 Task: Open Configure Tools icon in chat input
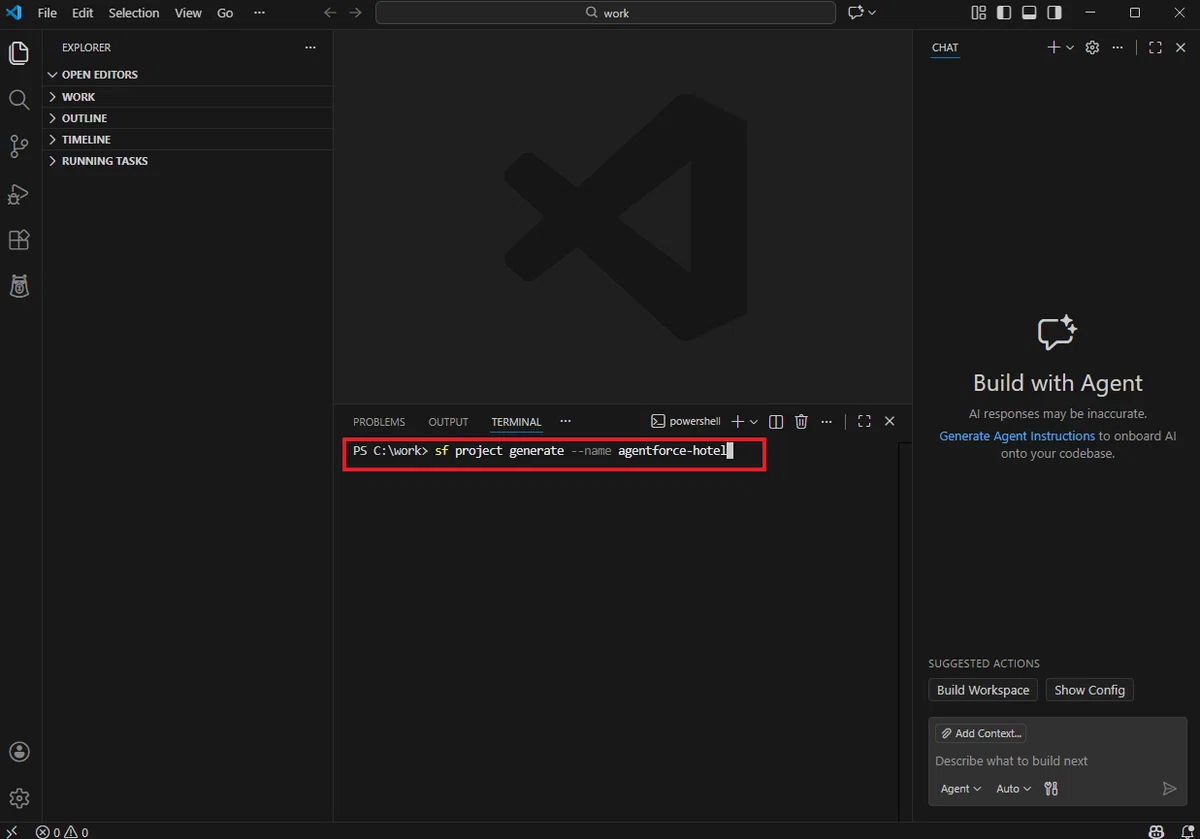point(1051,789)
